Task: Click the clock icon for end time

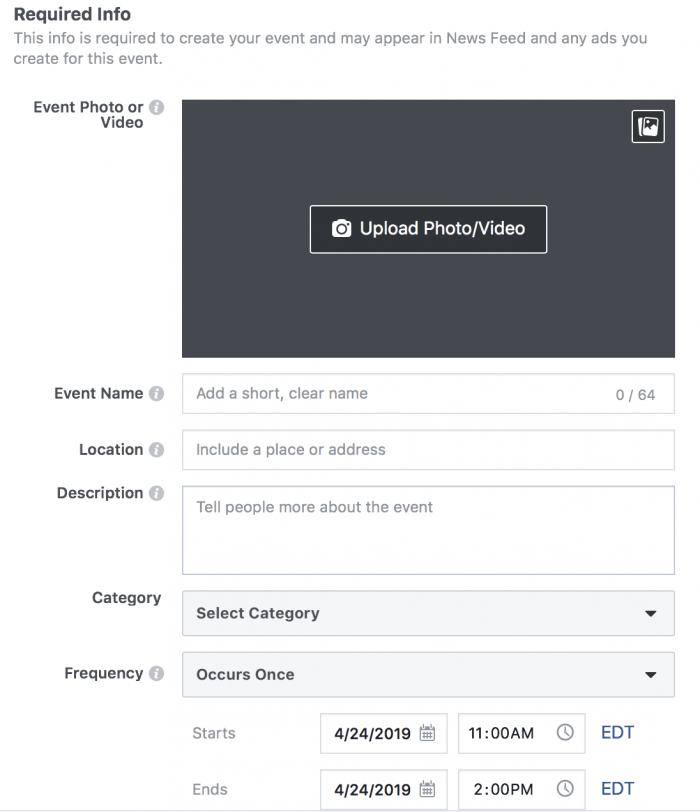Action: pyautogui.click(x=565, y=789)
